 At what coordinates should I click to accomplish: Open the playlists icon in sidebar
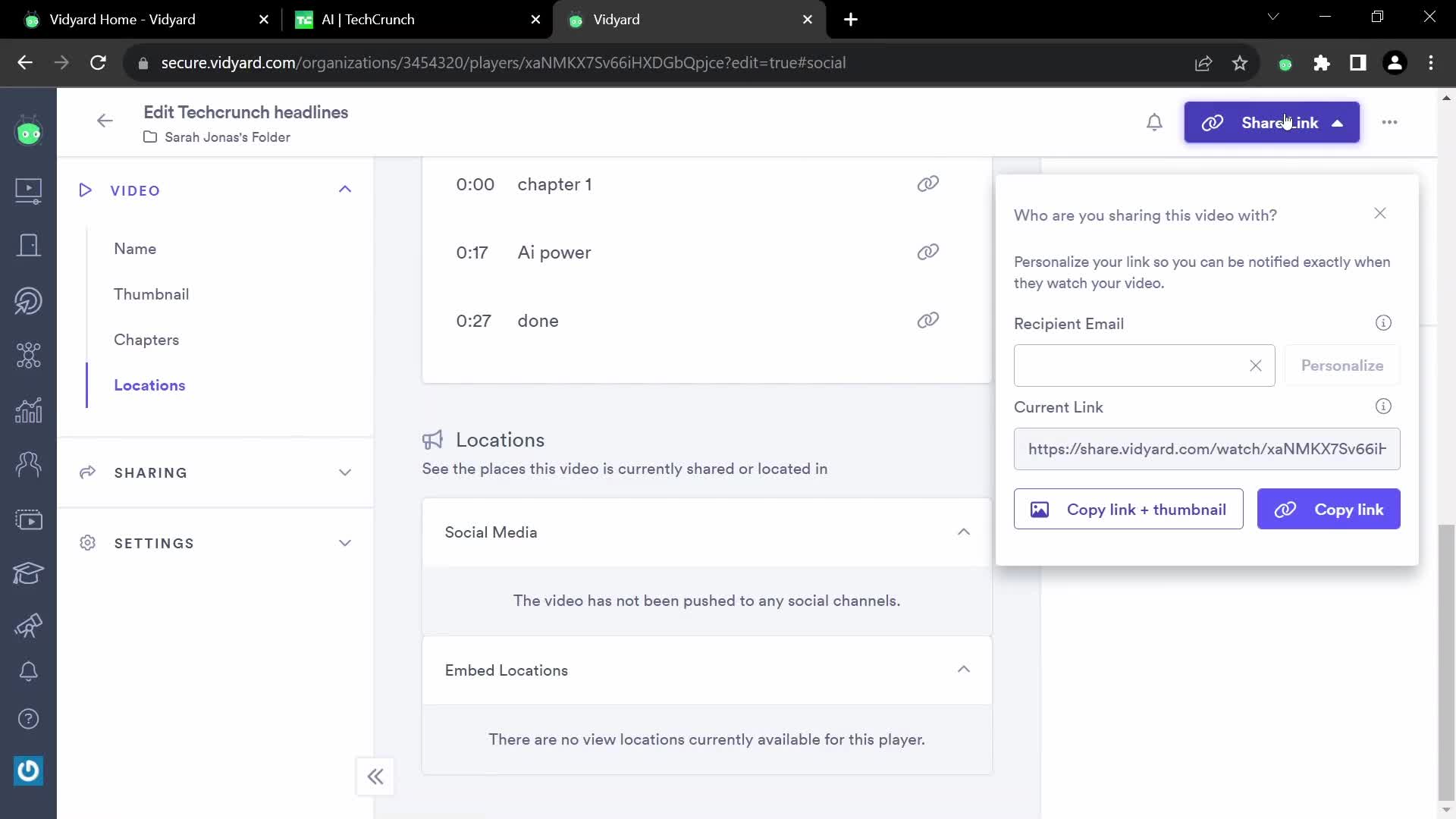pyautogui.click(x=28, y=519)
